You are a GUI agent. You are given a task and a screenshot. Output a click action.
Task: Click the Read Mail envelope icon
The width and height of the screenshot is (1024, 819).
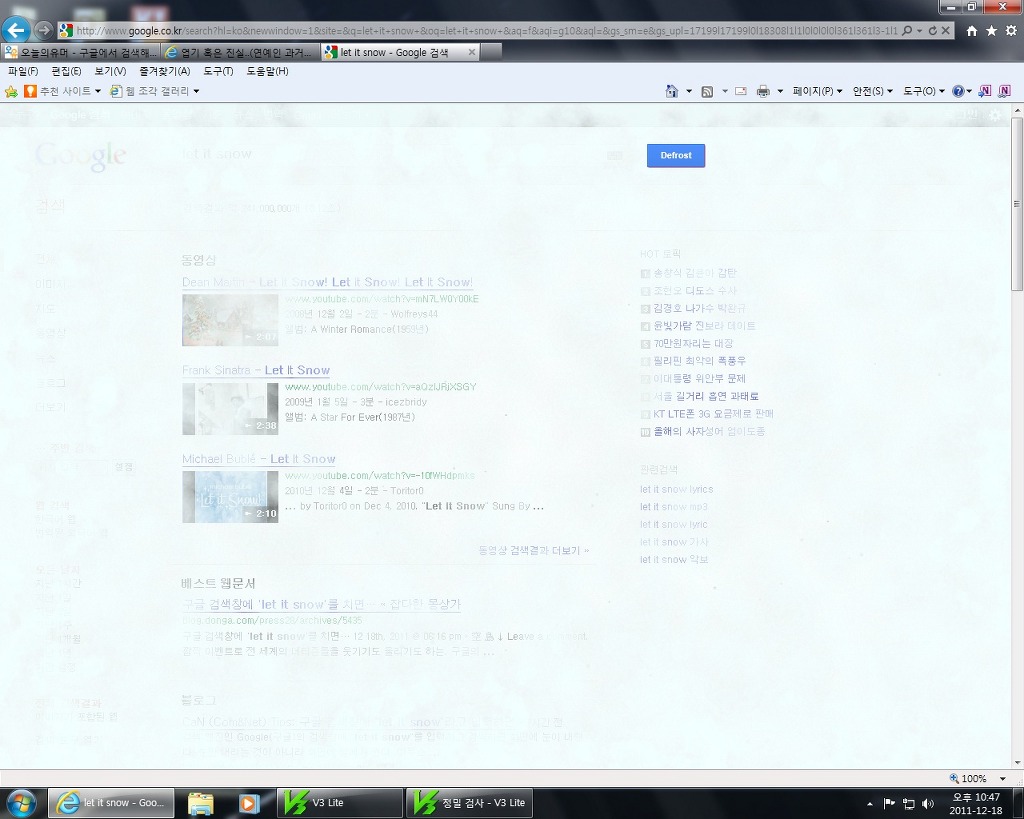[x=741, y=91]
